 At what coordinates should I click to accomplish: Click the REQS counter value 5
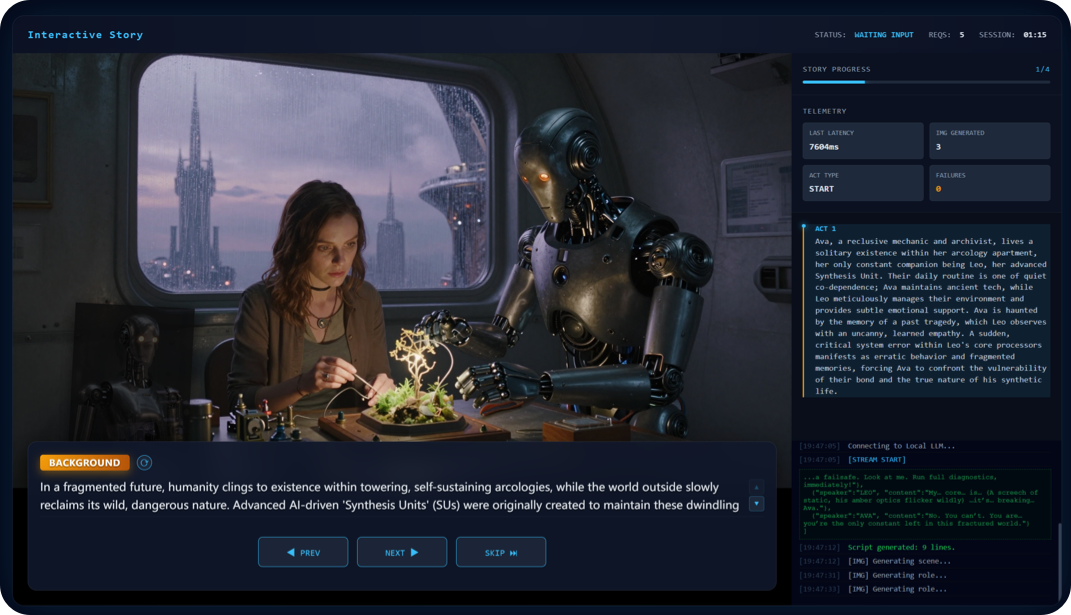[x=962, y=35]
